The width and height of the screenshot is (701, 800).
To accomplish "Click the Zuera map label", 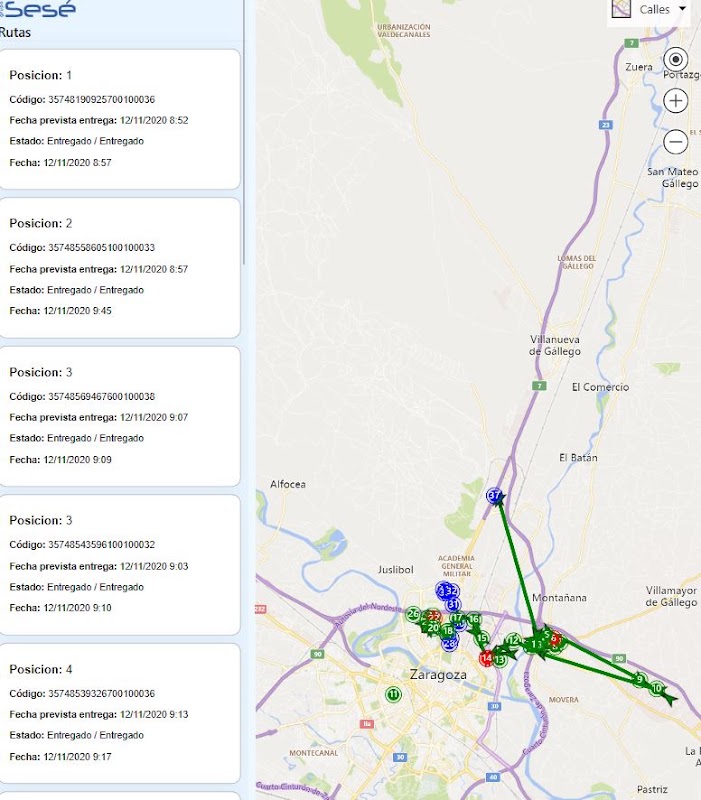I will point(639,67).
